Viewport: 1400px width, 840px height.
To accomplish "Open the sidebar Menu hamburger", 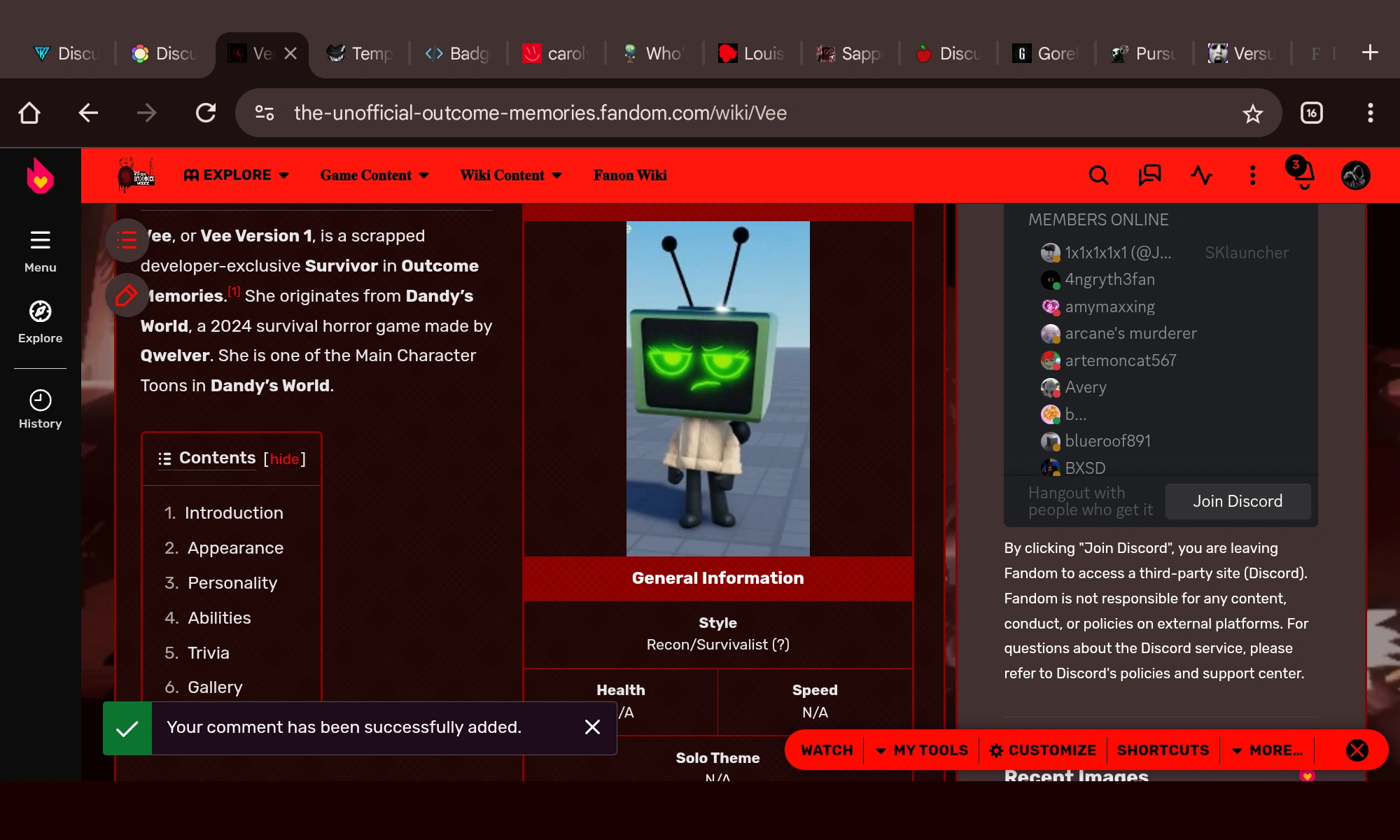I will 40,241.
